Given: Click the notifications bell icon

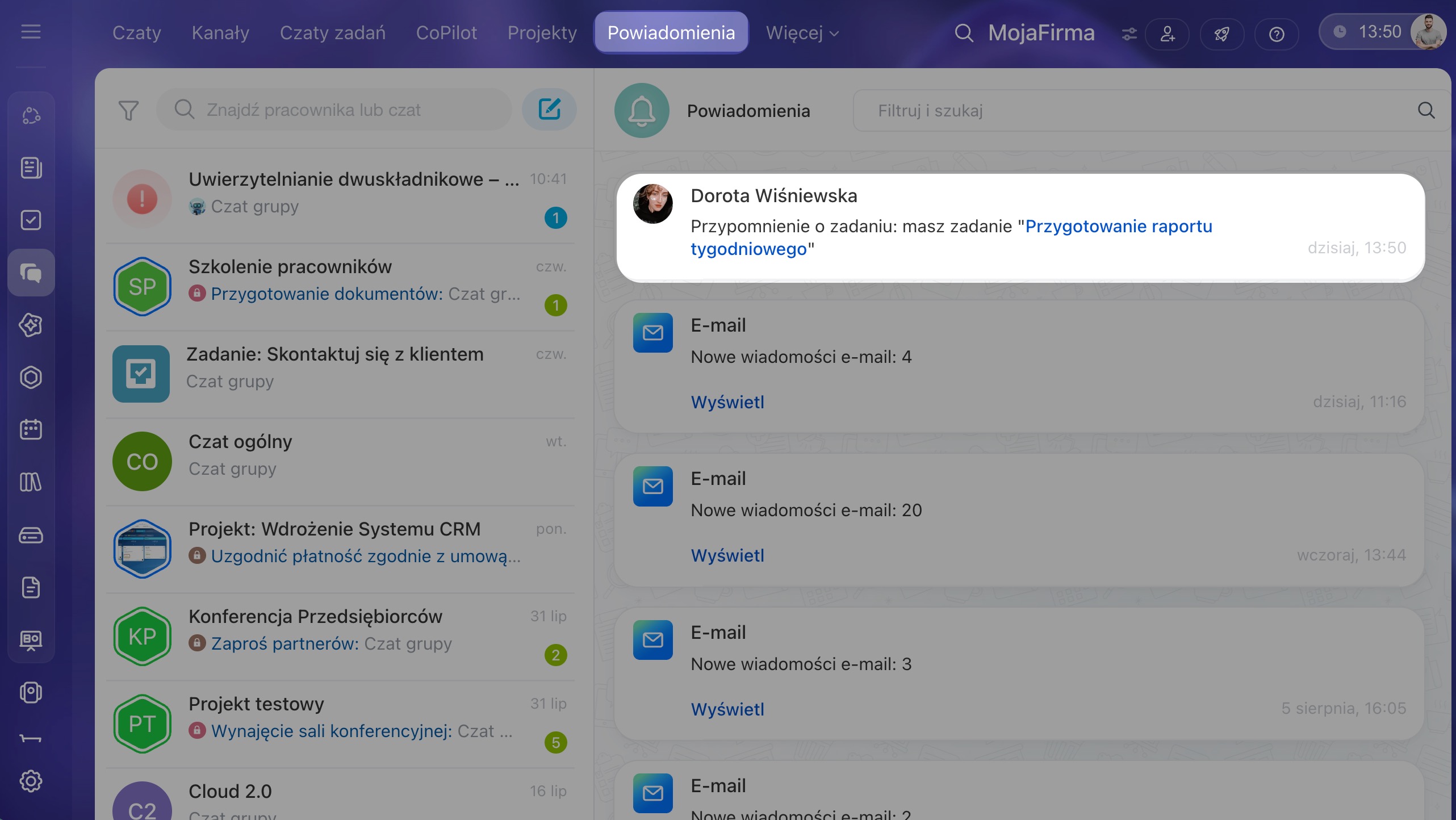Looking at the screenshot, I should (x=642, y=110).
